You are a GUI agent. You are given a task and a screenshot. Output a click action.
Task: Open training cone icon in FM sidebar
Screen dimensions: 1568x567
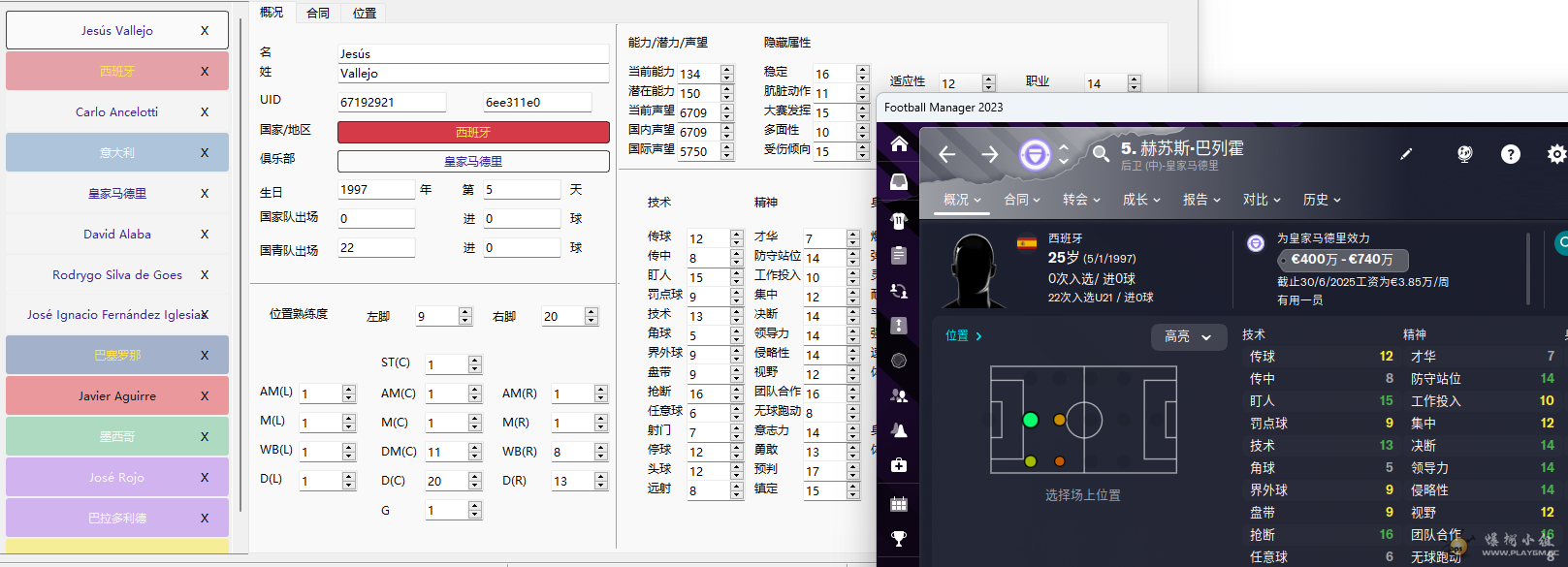899,430
